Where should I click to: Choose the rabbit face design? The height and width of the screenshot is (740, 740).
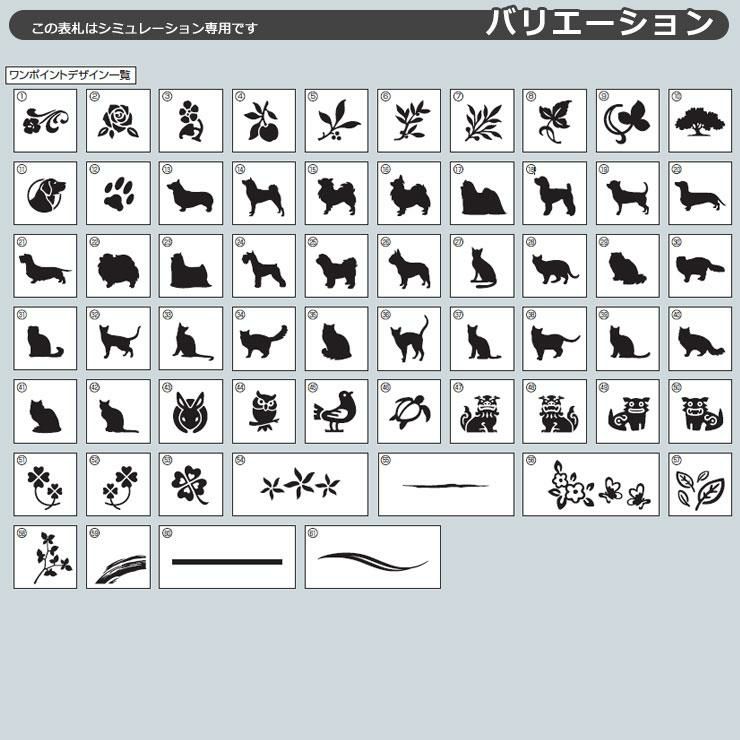(x=191, y=412)
